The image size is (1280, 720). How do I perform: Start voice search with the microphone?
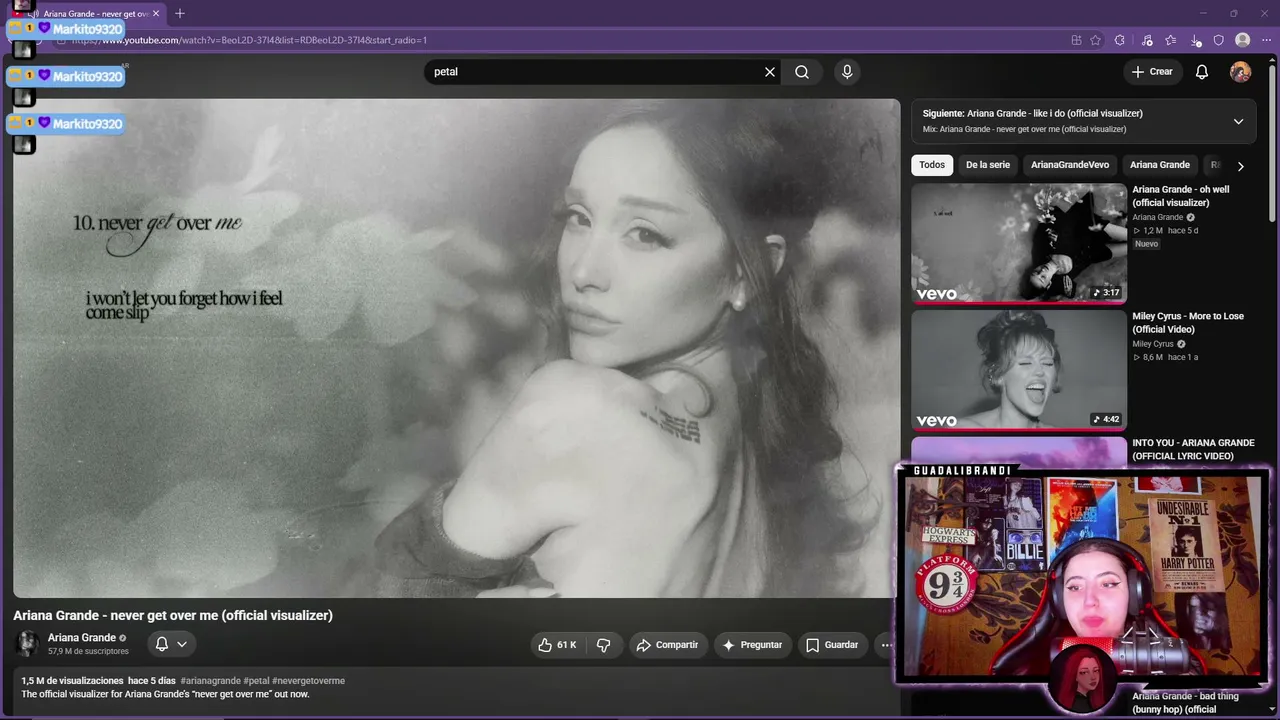pos(847,72)
